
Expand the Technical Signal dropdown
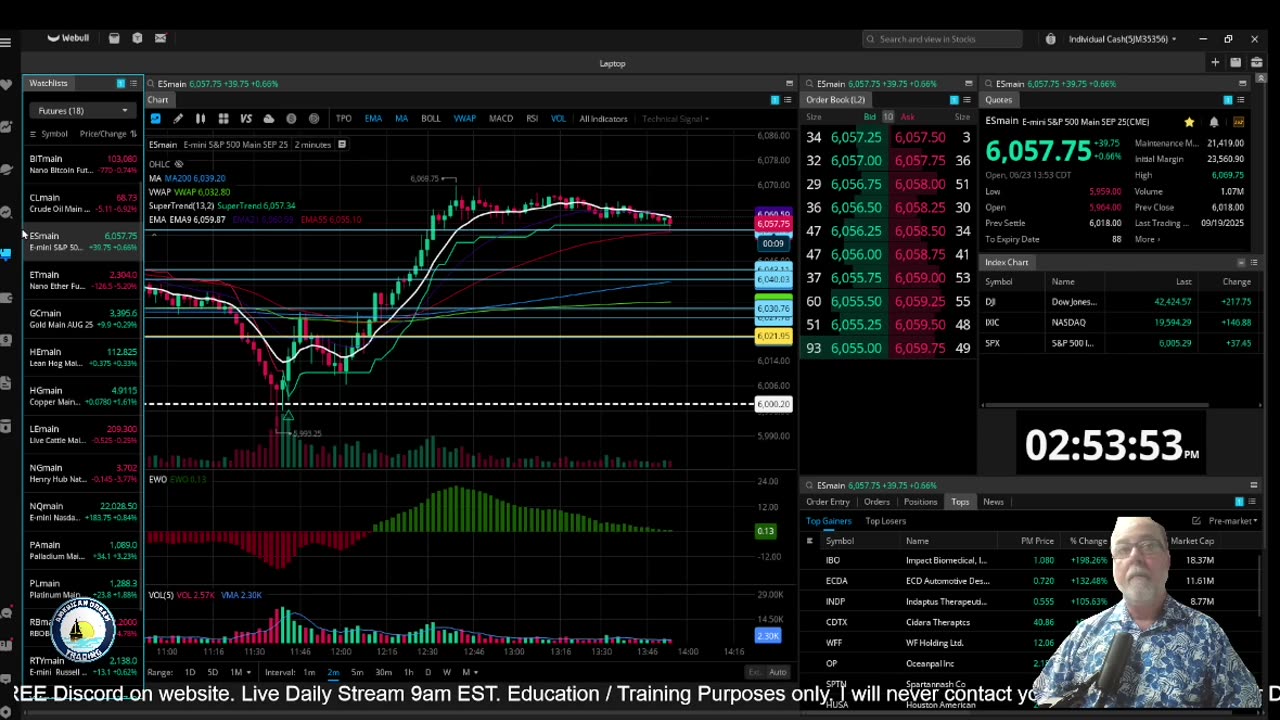tap(675, 119)
